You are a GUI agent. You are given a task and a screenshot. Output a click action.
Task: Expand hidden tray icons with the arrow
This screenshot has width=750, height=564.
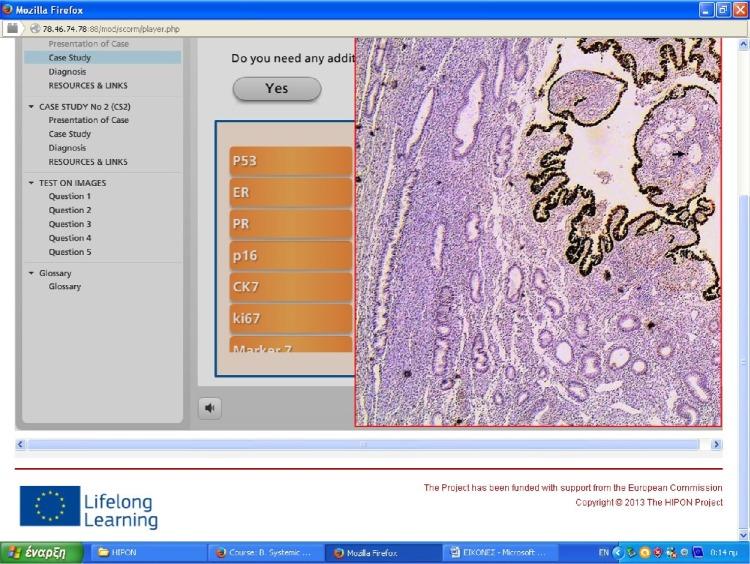coord(617,553)
